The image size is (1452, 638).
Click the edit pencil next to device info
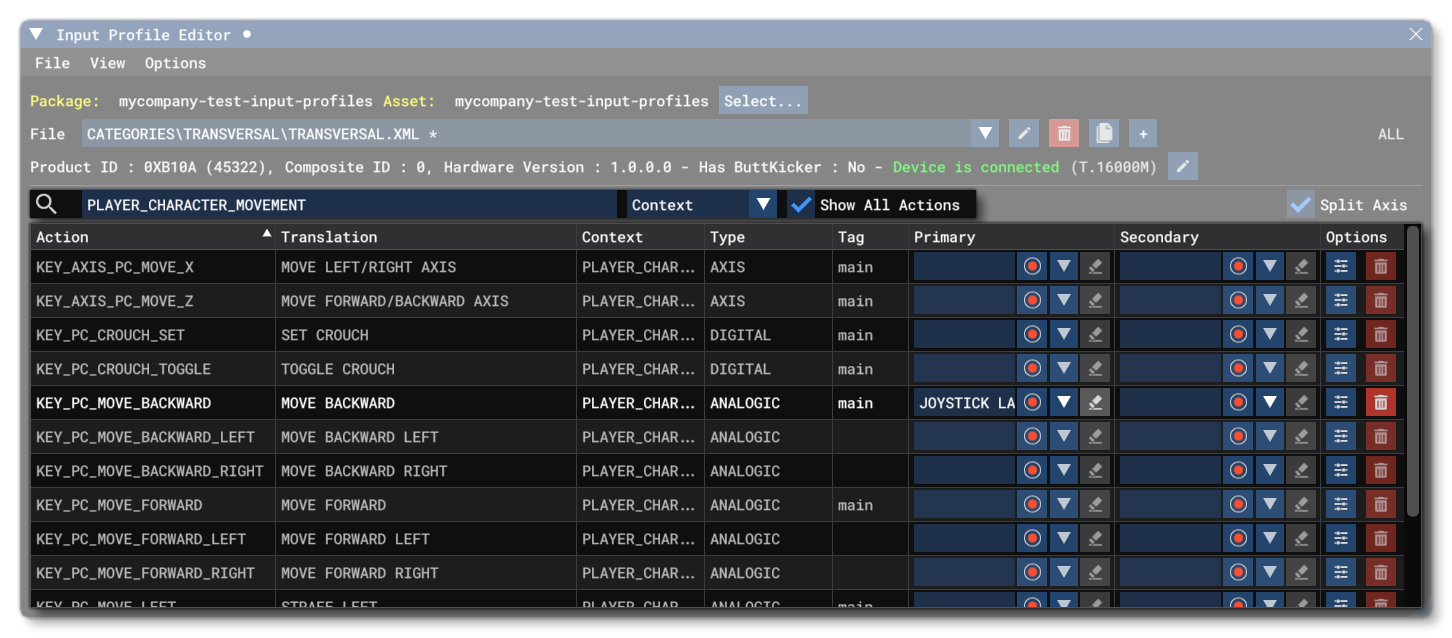tap(1182, 166)
